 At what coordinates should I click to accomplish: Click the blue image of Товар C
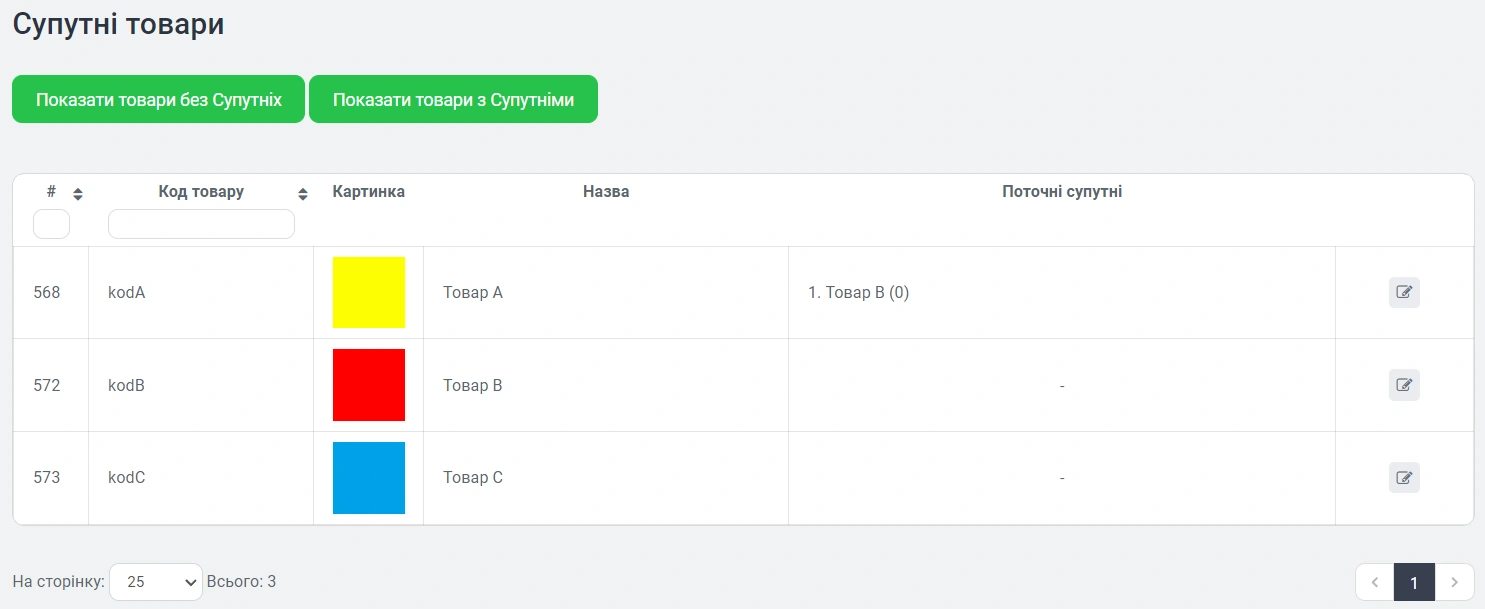[x=369, y=478]
